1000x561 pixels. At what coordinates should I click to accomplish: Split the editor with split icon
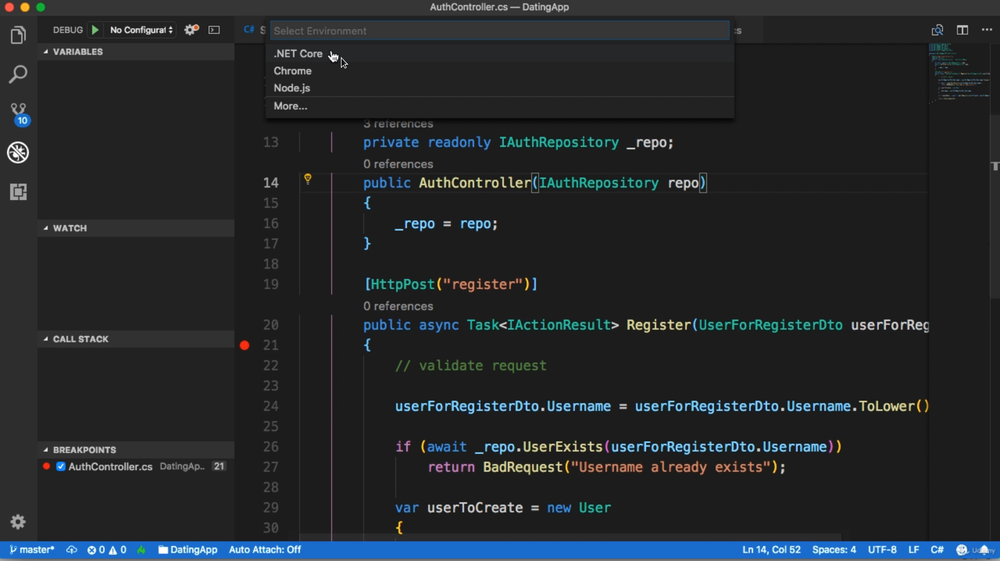point(962,30)
